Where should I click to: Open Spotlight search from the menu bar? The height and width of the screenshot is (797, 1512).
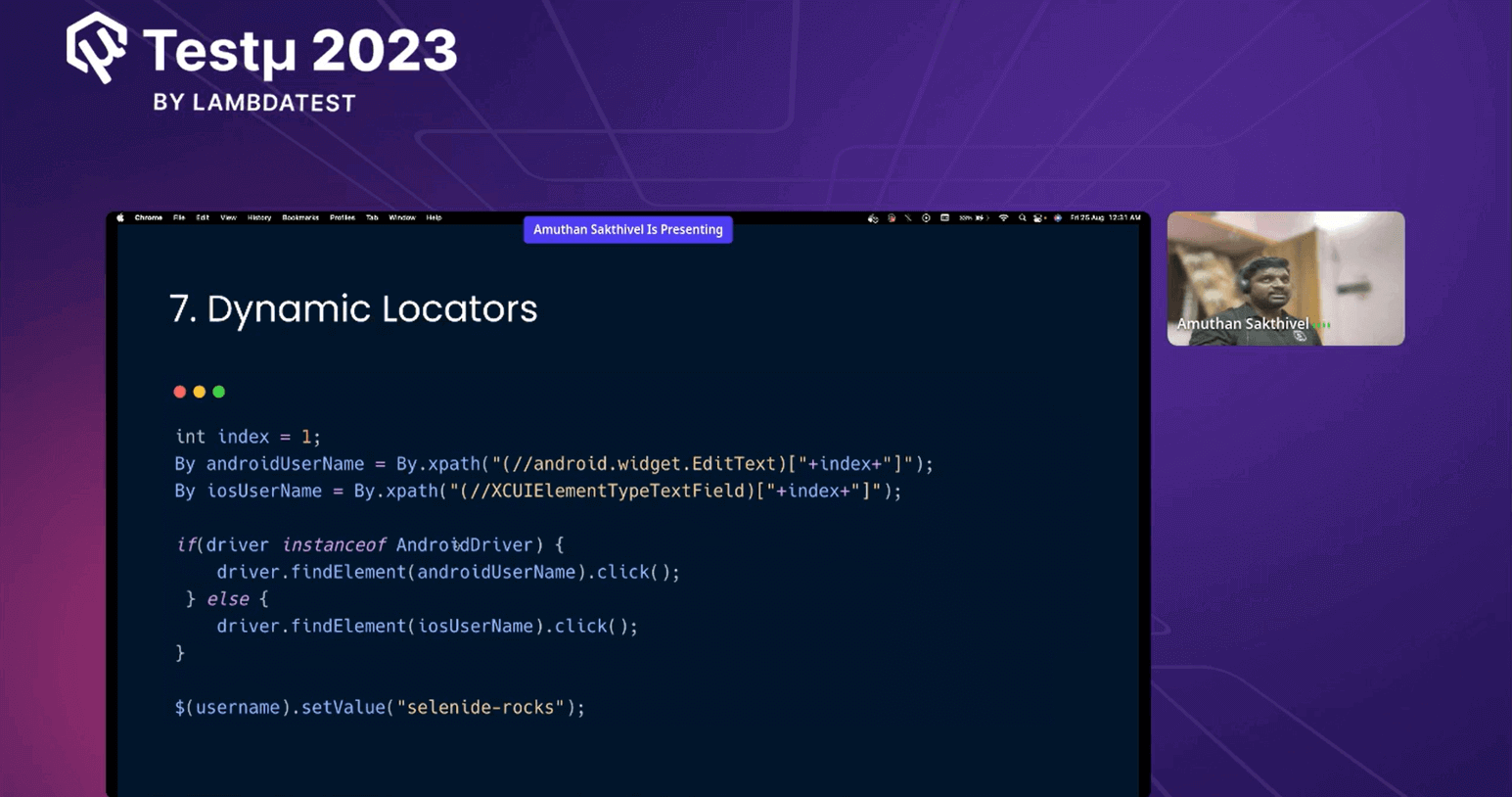coord(1023,218)
